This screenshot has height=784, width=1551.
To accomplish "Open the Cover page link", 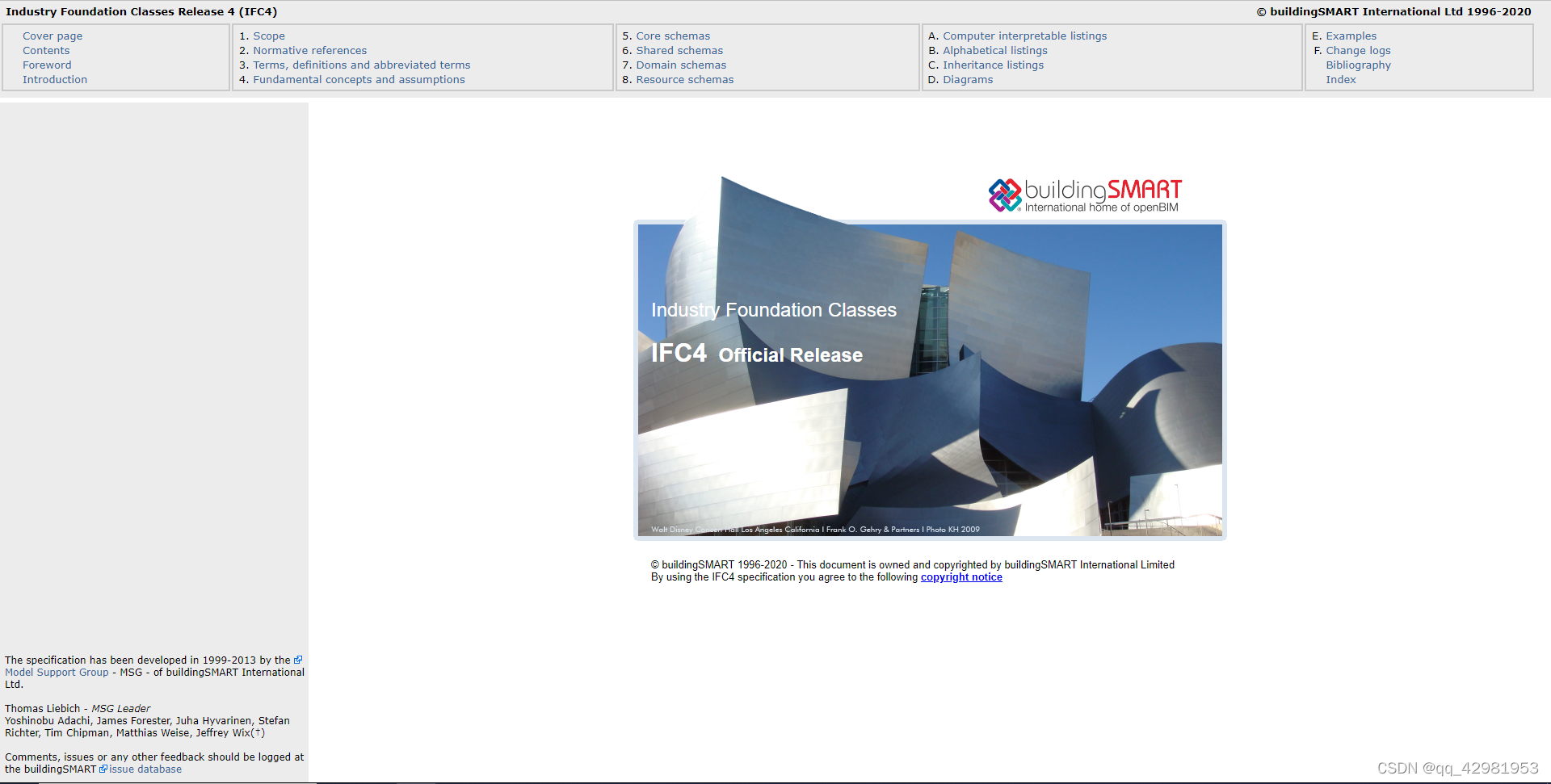I will click(53, 36).
